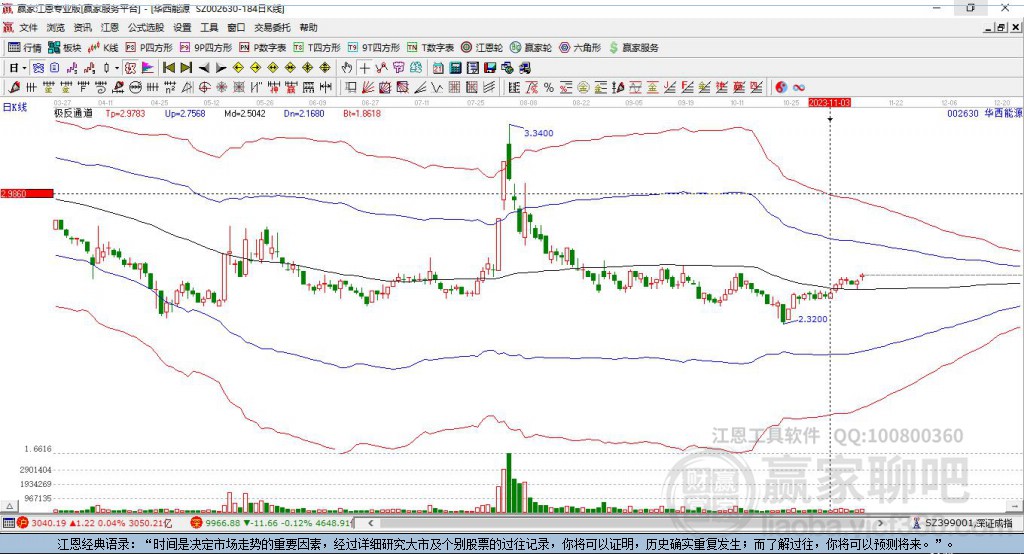Expand the 日 period dropdown
The image size is (1024, 554).
pyautogui.click(x=24, y=68)
